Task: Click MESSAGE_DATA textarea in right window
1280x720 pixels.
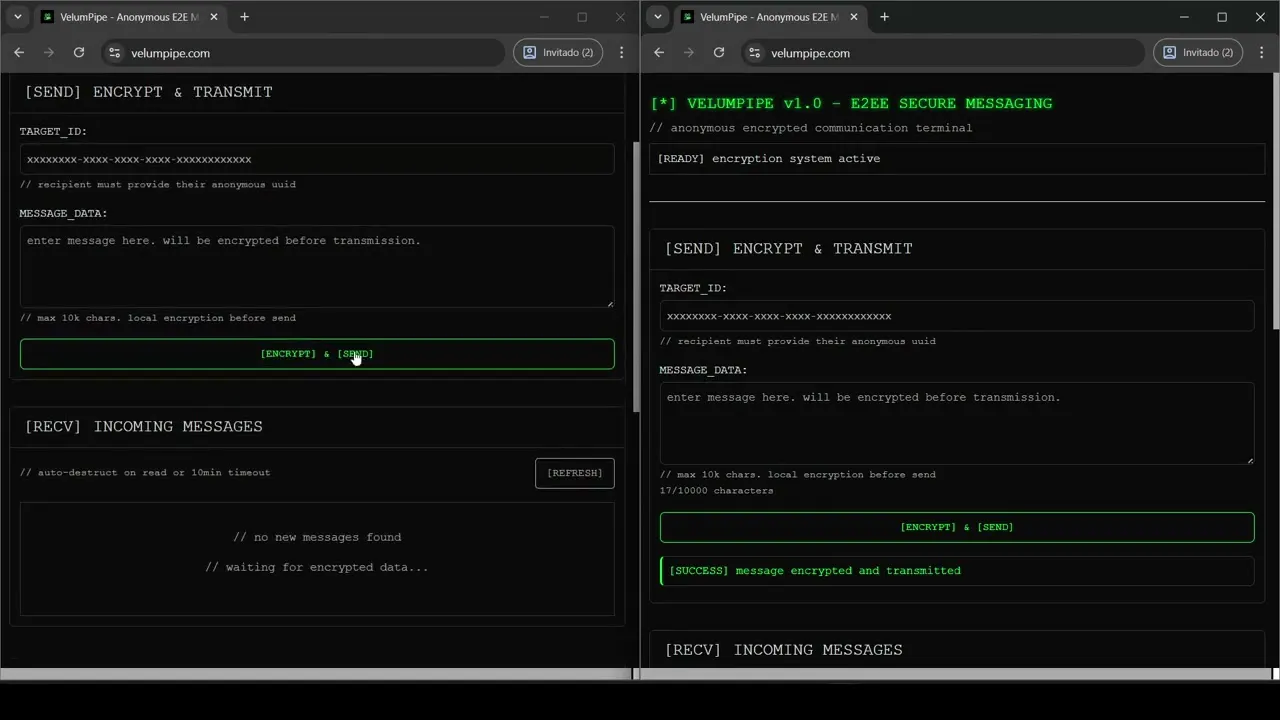Action: coord(957,423)
